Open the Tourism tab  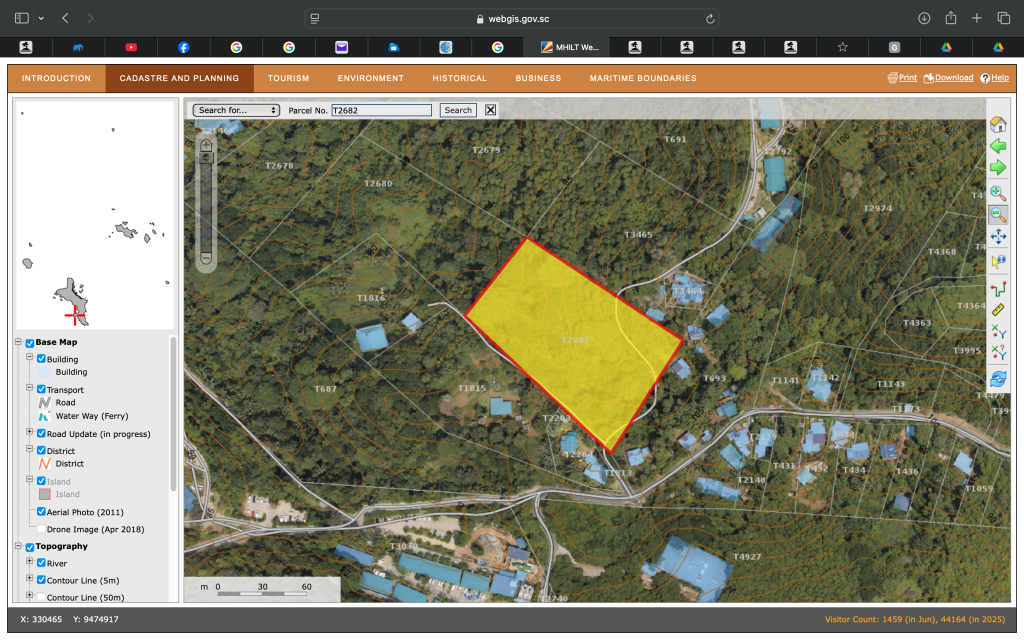tap(288, 78)
